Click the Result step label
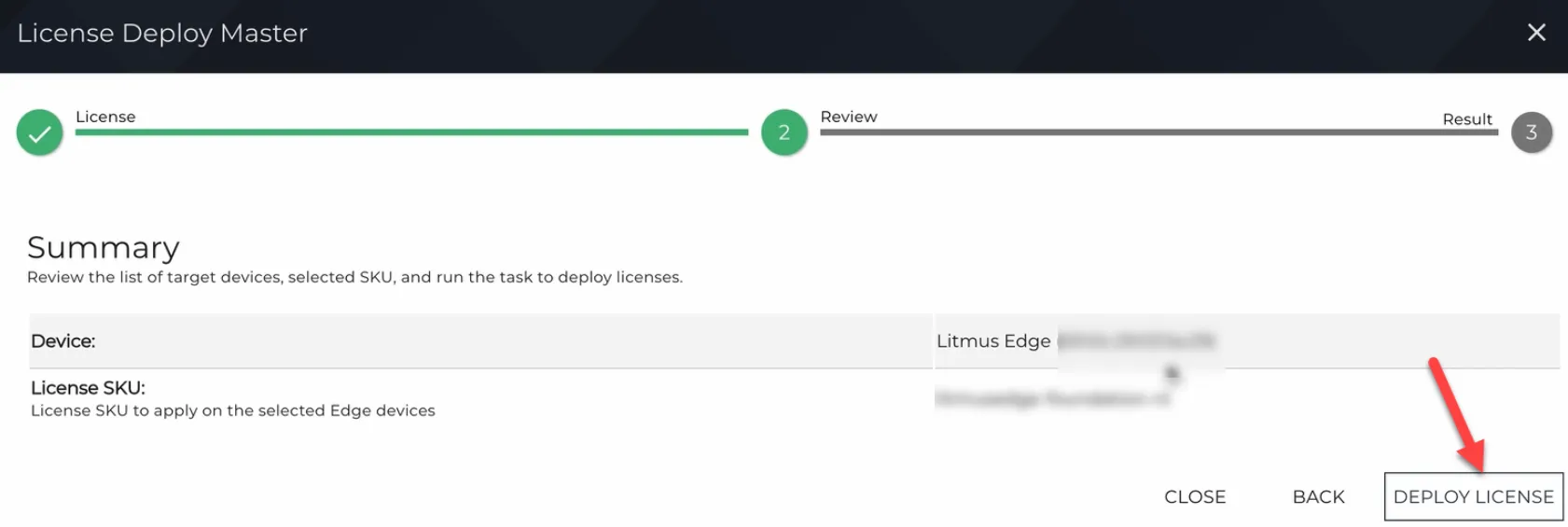 [x=1467, y=119]
